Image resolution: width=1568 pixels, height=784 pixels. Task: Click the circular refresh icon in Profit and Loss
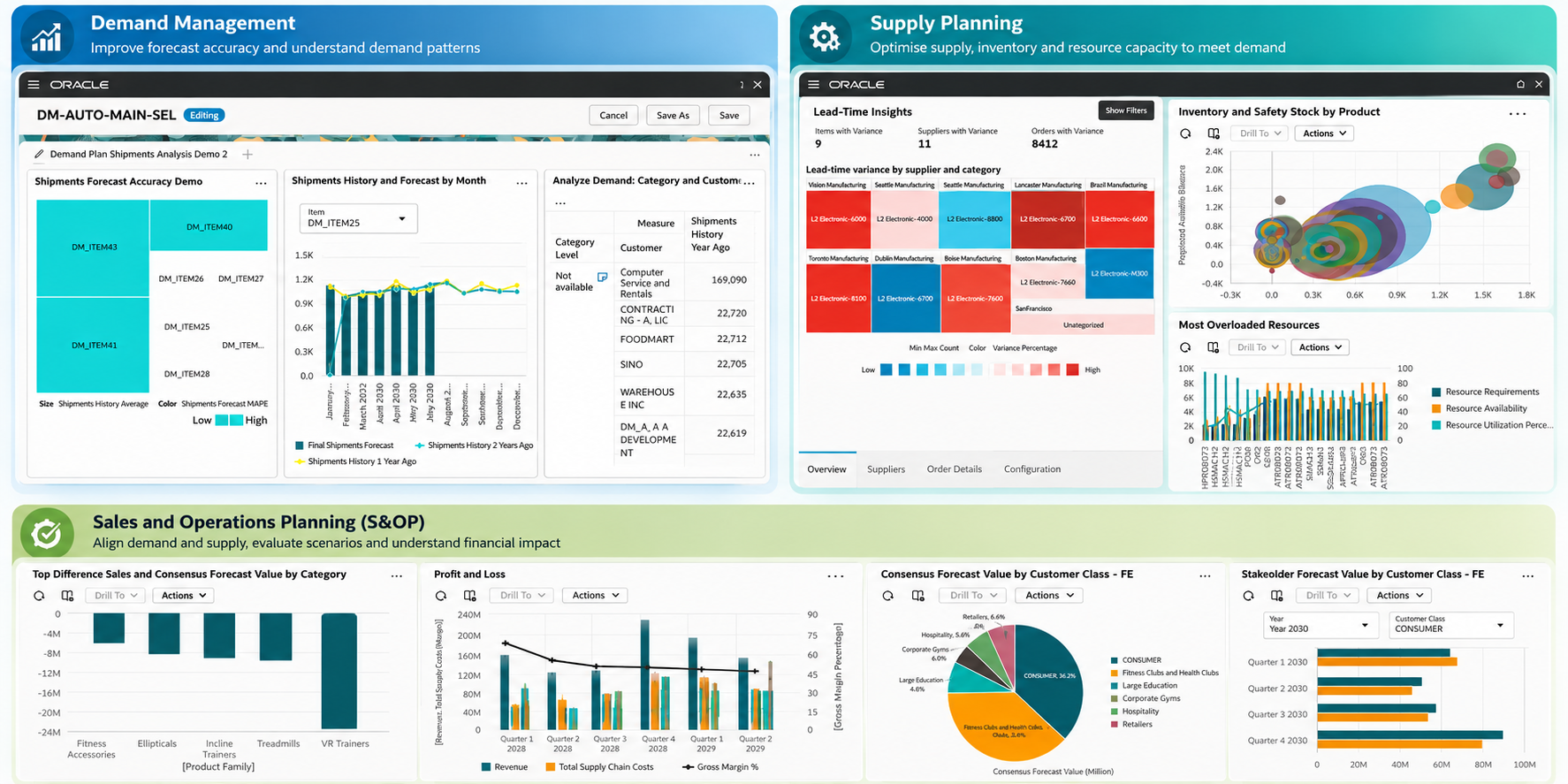(441, 596)
